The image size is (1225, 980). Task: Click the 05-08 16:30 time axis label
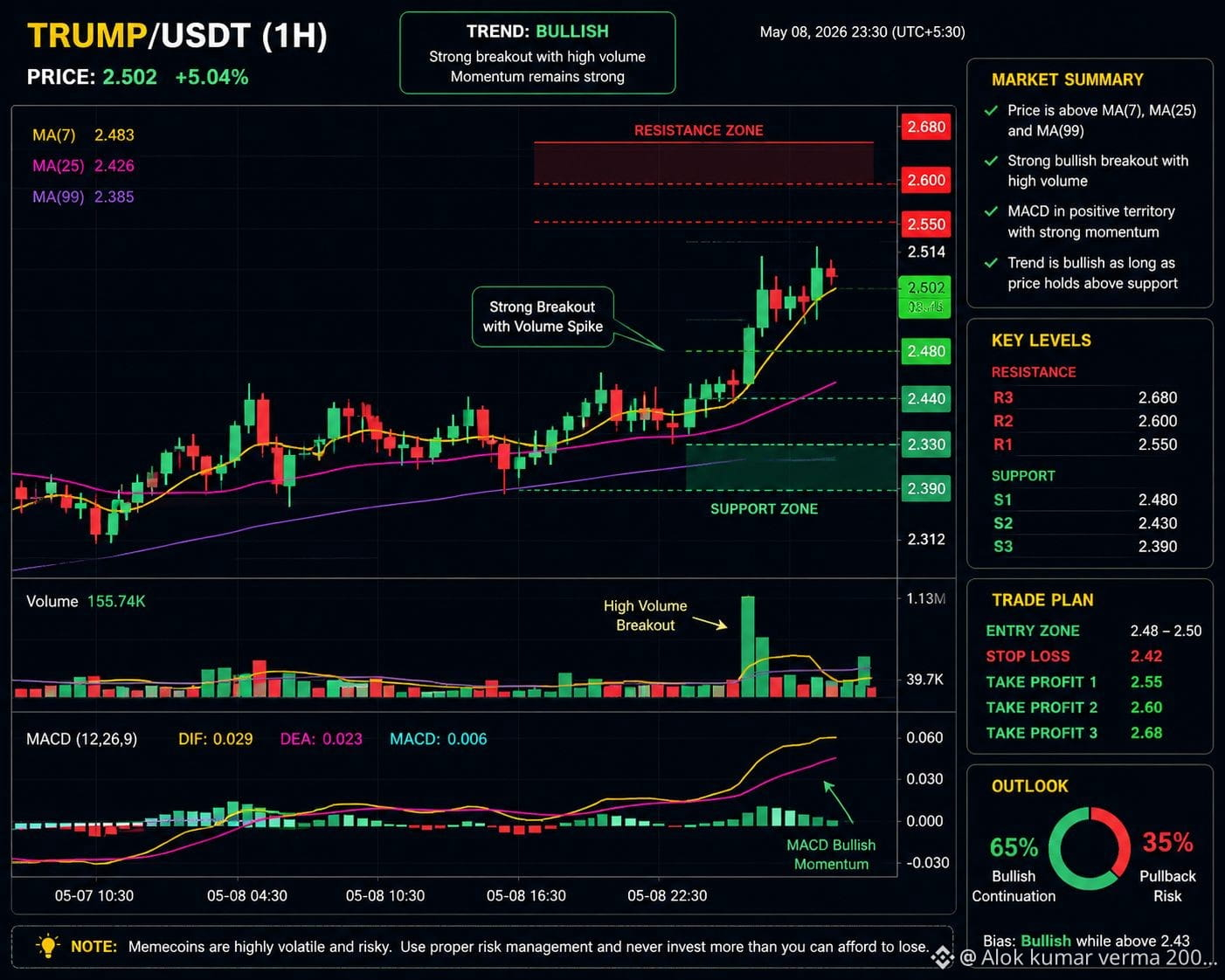[526, 896]
